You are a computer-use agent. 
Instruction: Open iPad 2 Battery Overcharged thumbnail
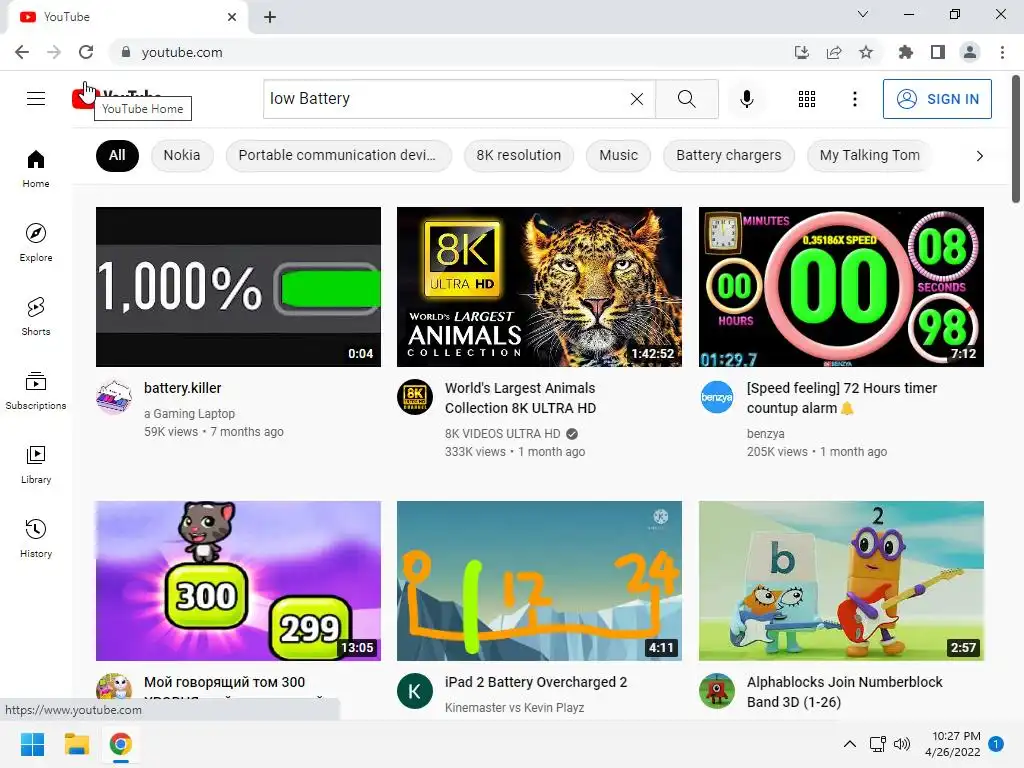point(539,581)
